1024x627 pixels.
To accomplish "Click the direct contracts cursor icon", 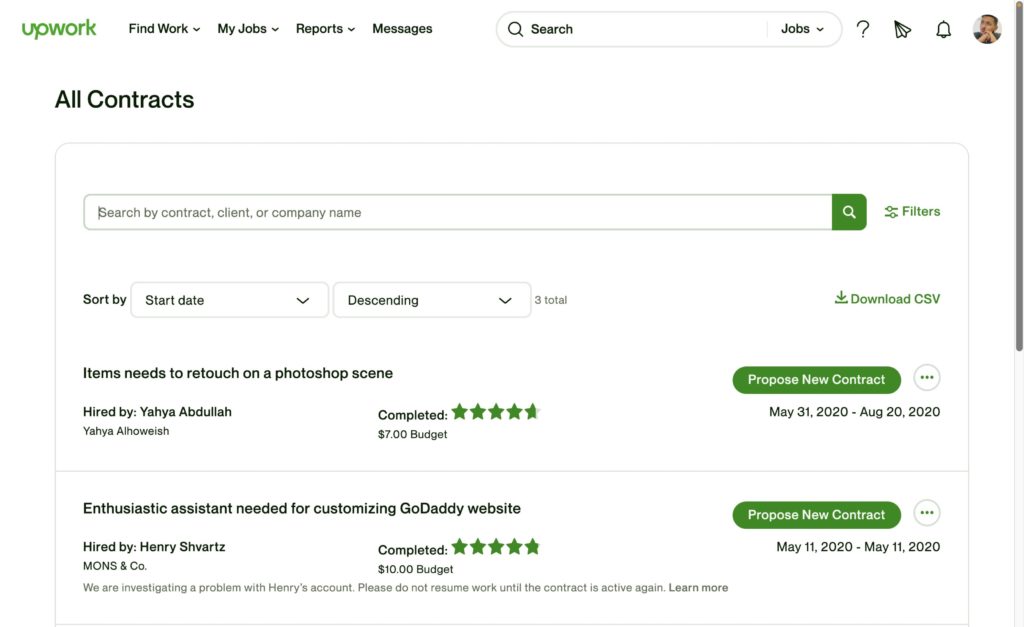I will (903, 29).
